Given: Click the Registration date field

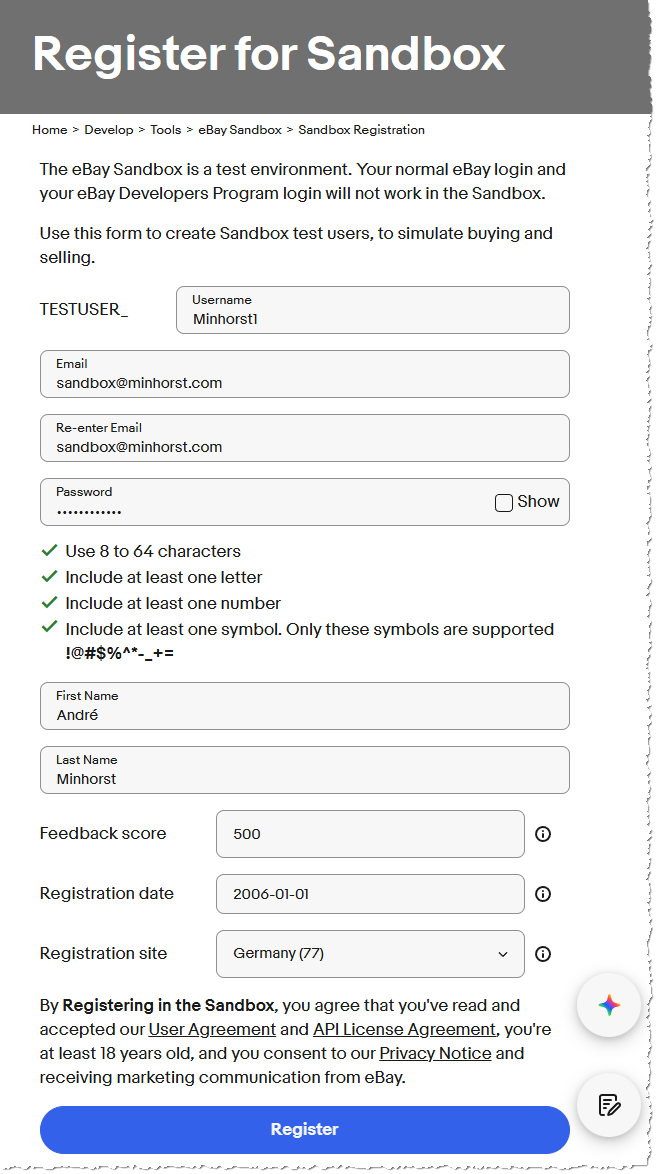Looking at the screenshot, I should pyautogui.click(x=370, y=894).
